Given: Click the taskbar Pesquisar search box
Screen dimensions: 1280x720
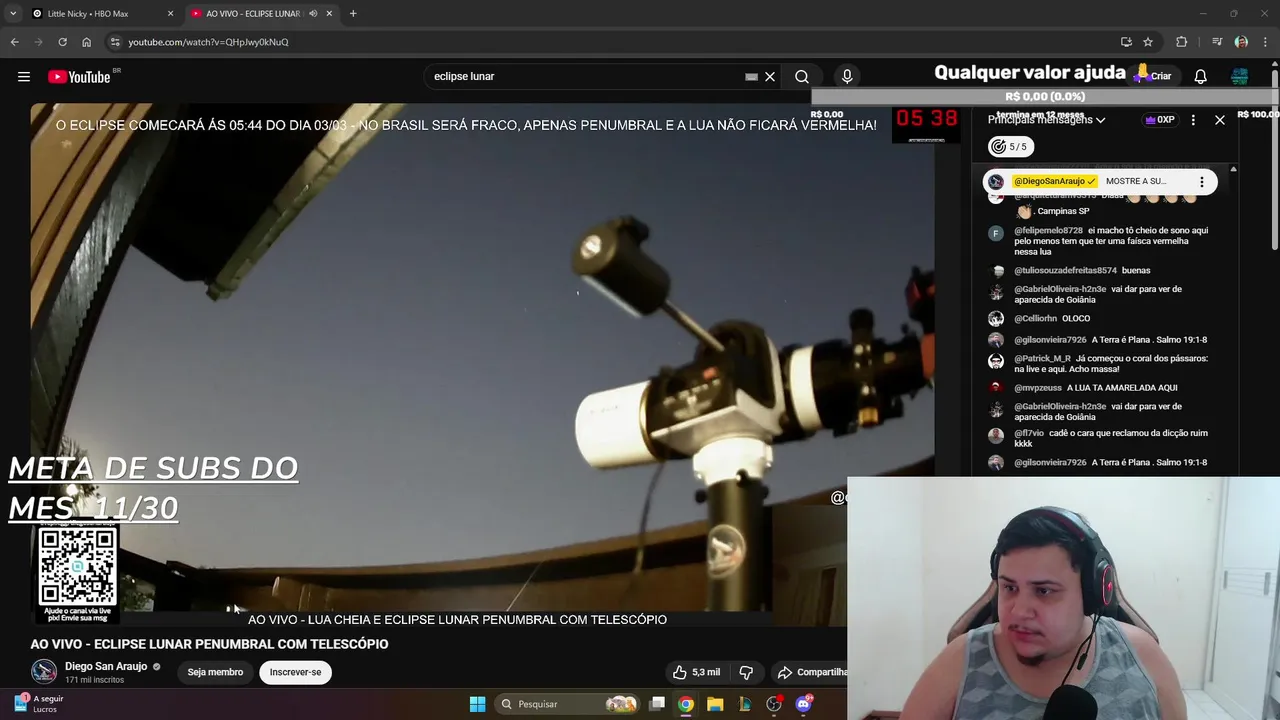Looking at the screenshot, I should pyautogui.click(x=567, y=704).
